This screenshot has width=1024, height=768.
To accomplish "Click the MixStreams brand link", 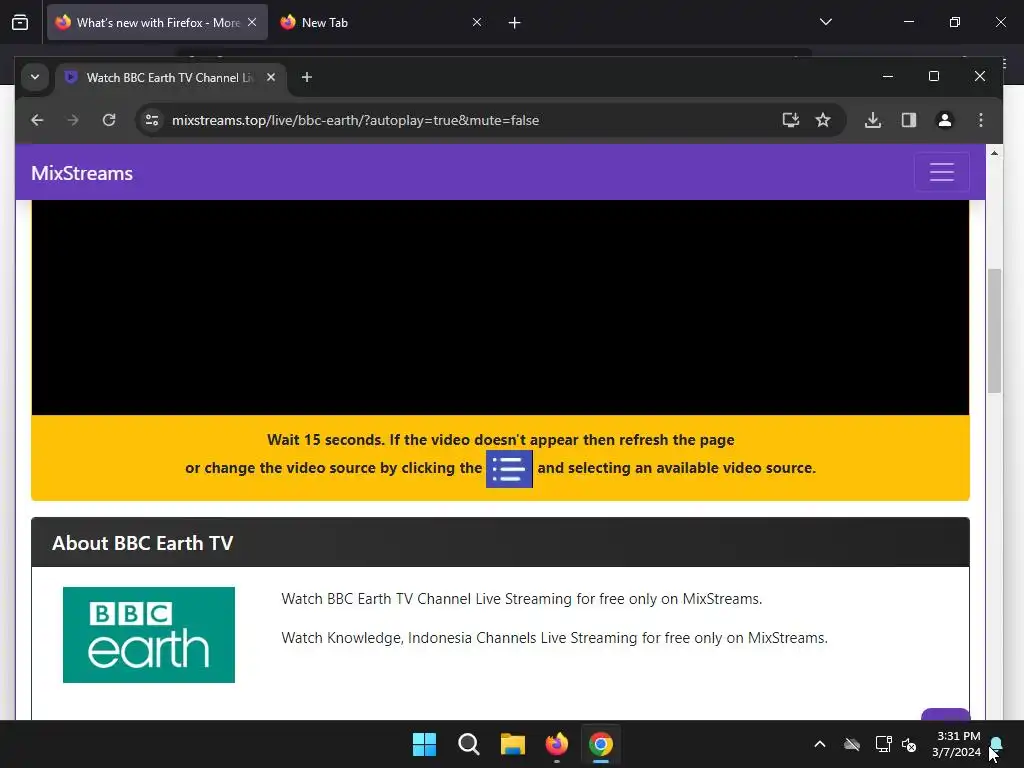I will tap(82, 173).
